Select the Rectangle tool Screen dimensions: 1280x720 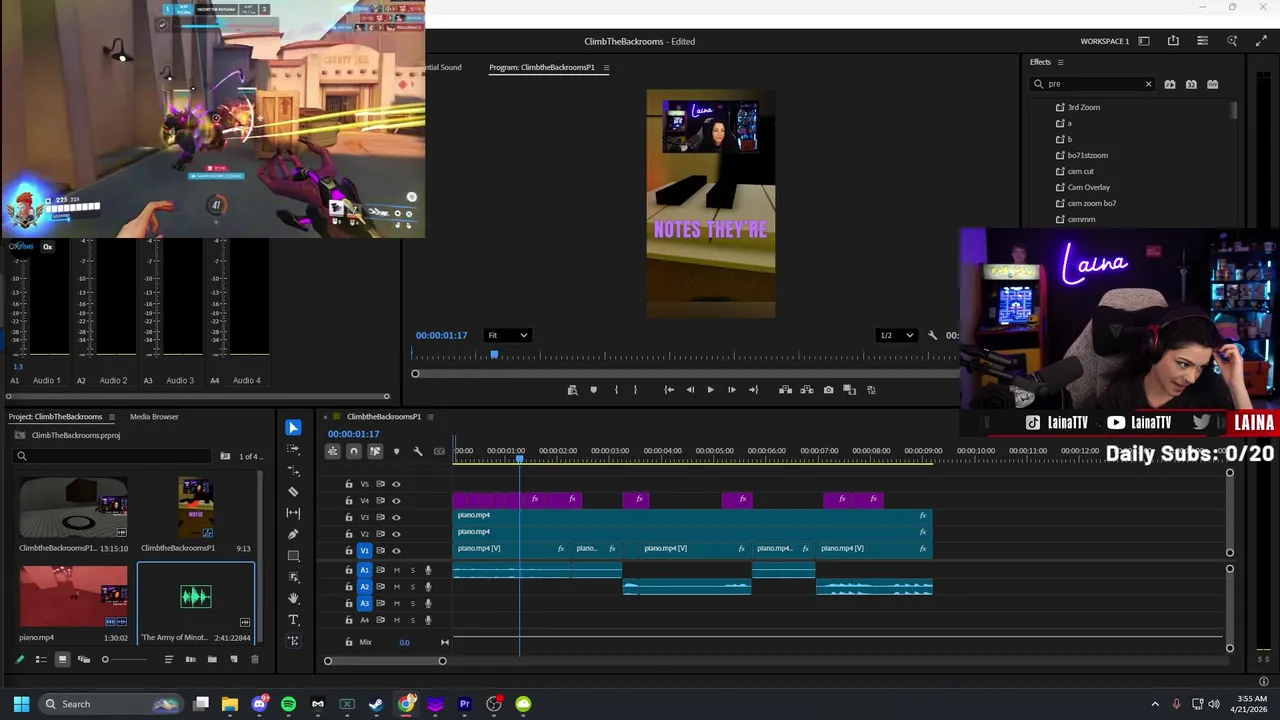click(293, 556)
